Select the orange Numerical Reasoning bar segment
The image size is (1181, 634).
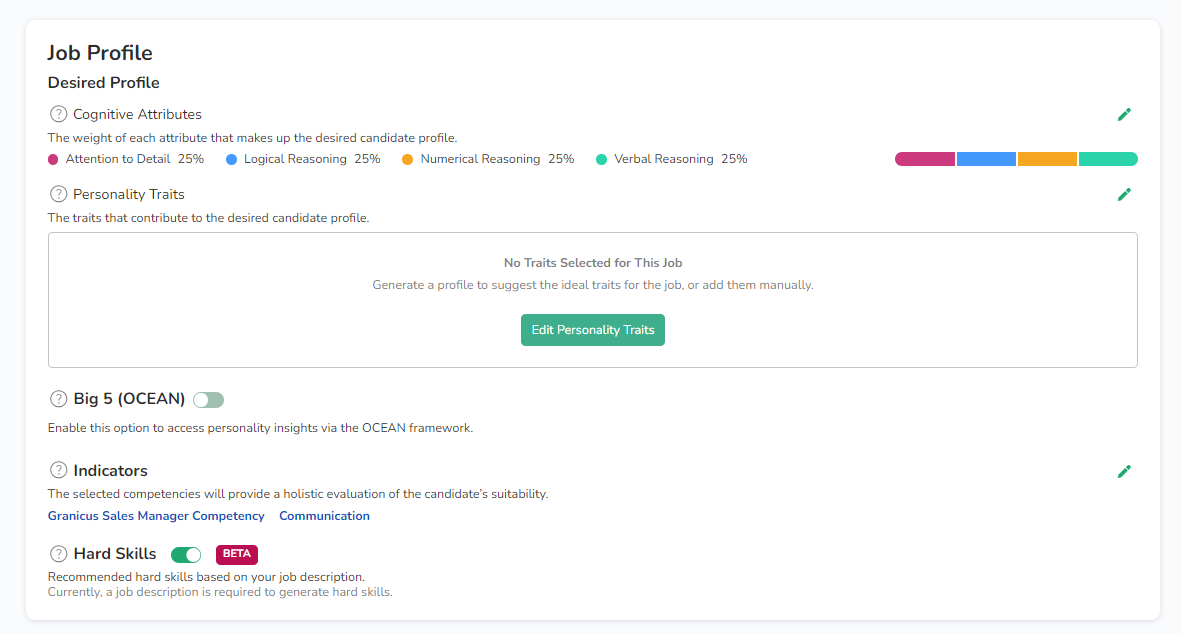coord(1047,159)
